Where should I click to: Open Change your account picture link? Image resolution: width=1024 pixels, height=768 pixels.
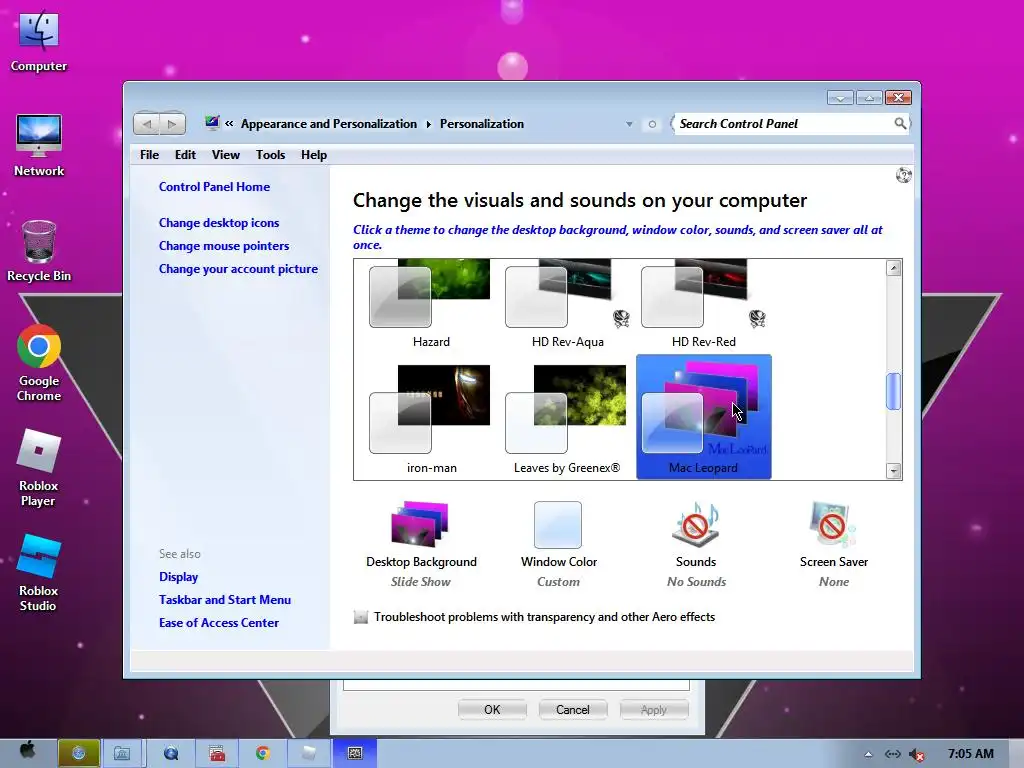238,268
